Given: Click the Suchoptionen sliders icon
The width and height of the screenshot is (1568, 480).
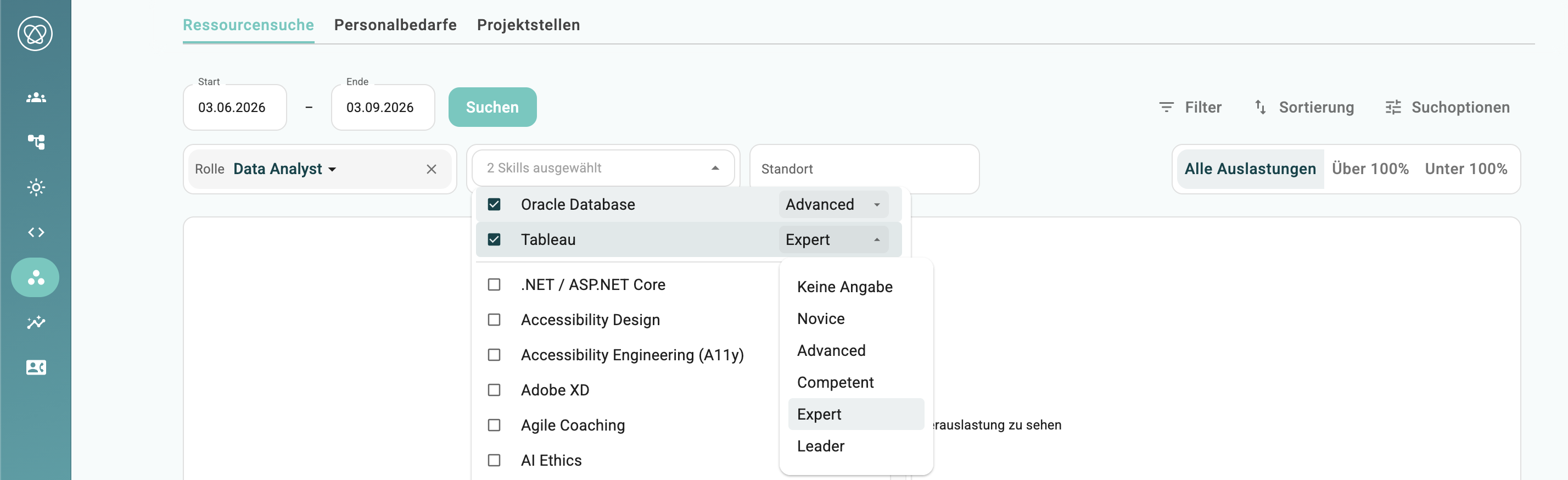Looking at the screenshot, I should point(1393,107).
